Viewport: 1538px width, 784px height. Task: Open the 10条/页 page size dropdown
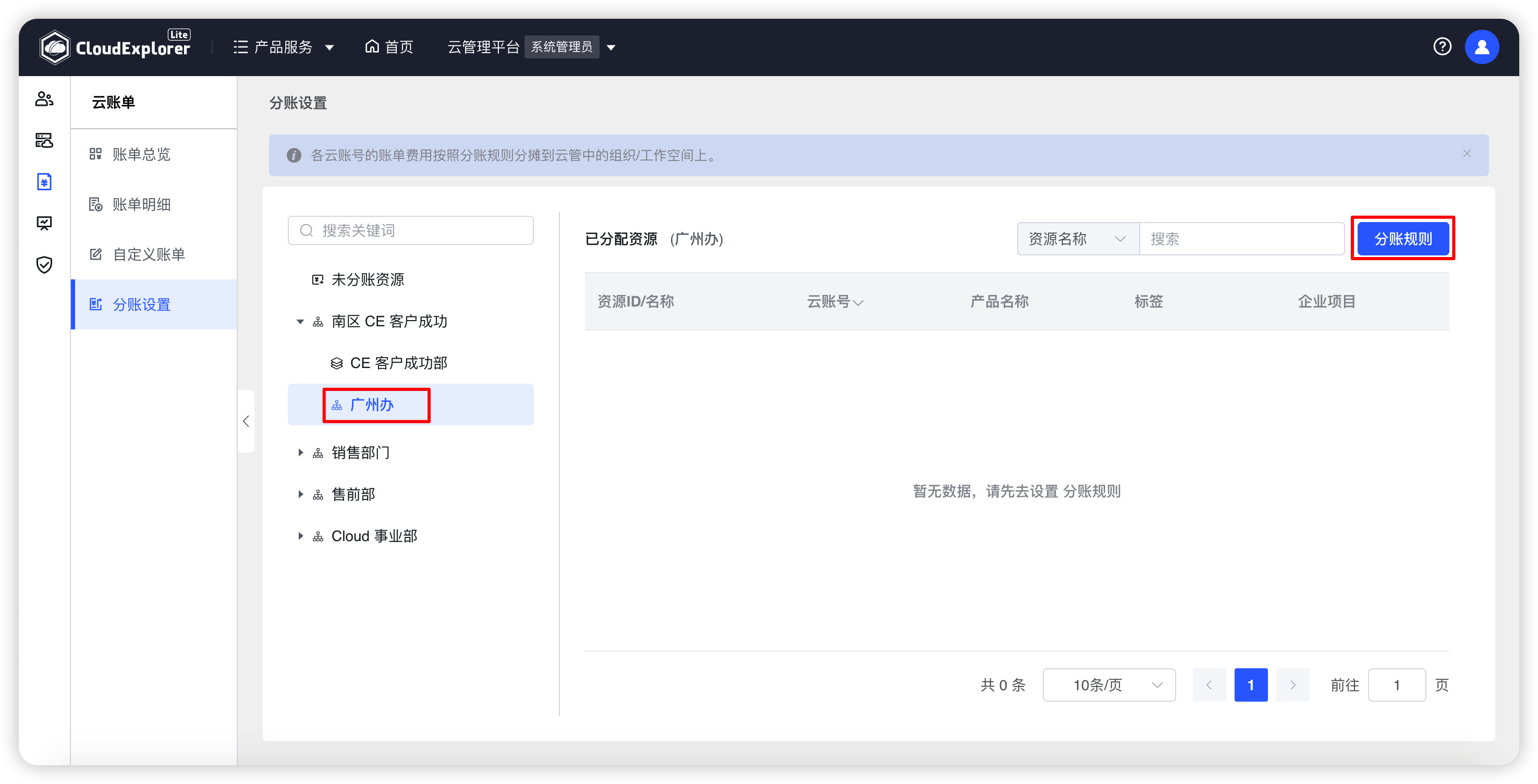click(x=1109, y=685)
